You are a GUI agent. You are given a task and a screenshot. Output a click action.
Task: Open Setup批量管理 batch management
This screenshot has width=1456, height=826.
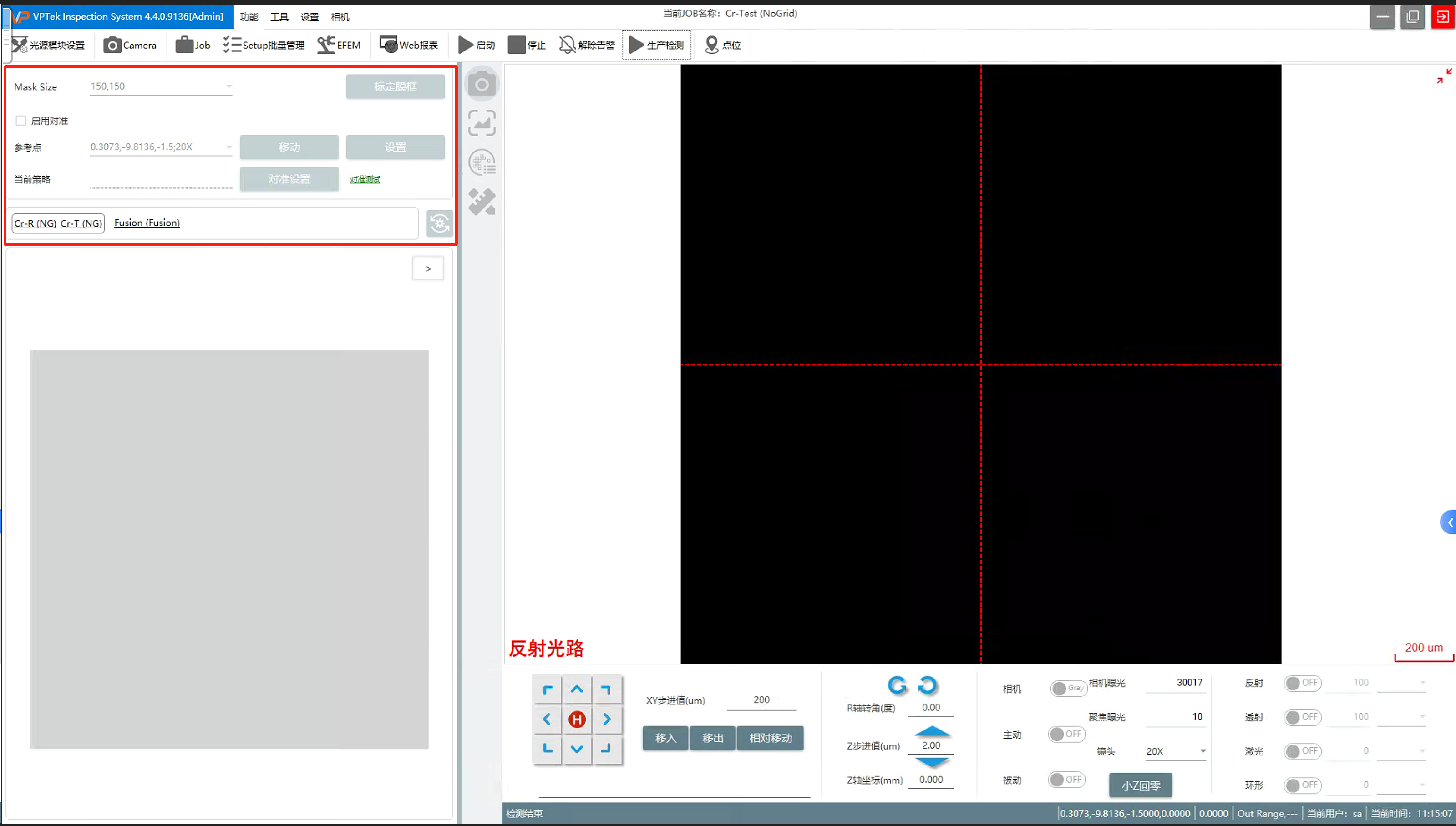(x=264, y=45)
